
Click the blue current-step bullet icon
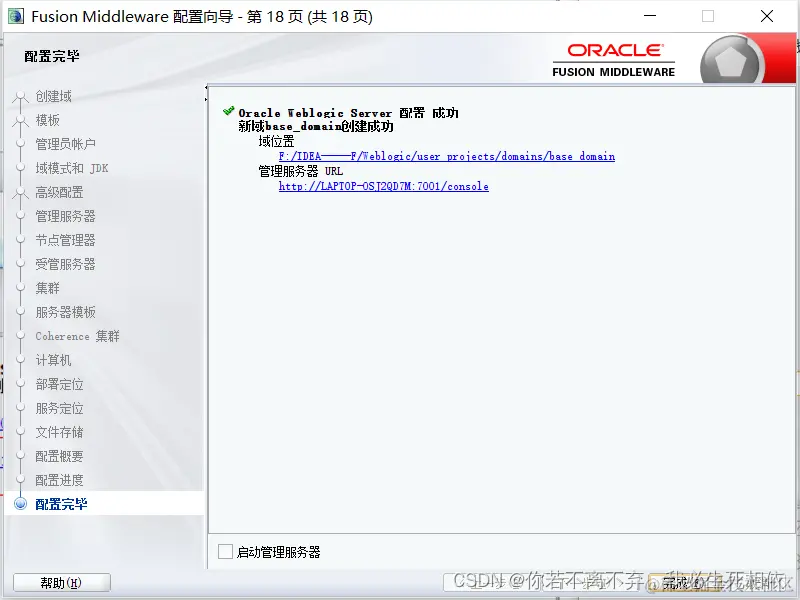point(20,504)
